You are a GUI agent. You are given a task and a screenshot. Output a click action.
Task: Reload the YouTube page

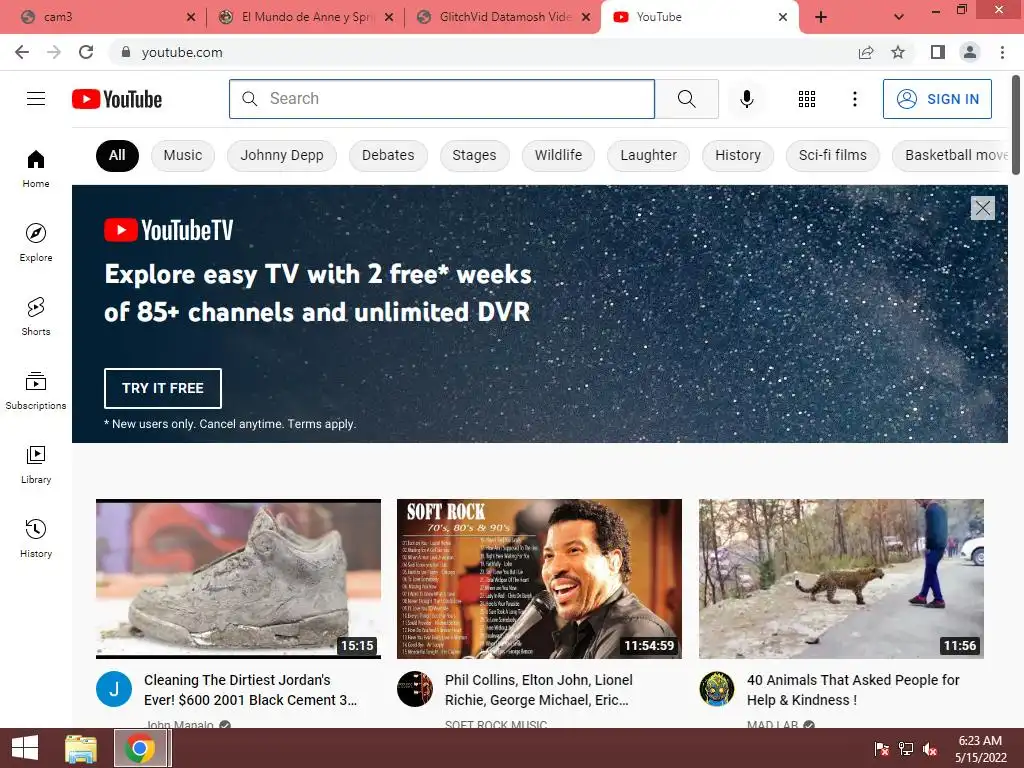(86, 52)
